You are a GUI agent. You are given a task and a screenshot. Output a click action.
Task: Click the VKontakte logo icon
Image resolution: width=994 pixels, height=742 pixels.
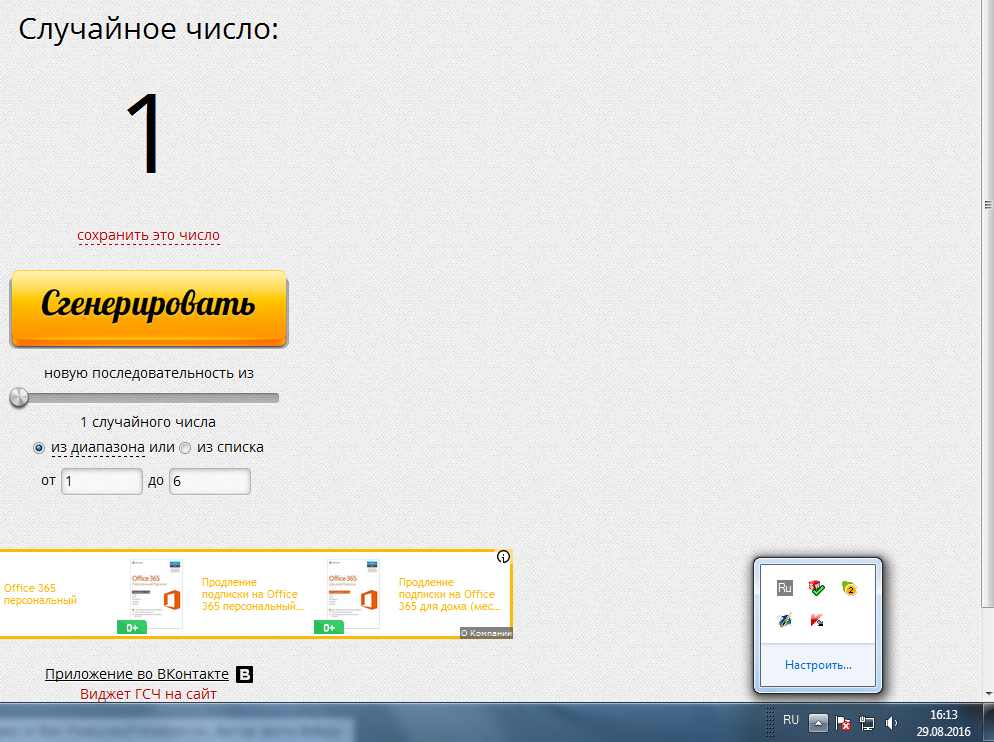[244, 674]
